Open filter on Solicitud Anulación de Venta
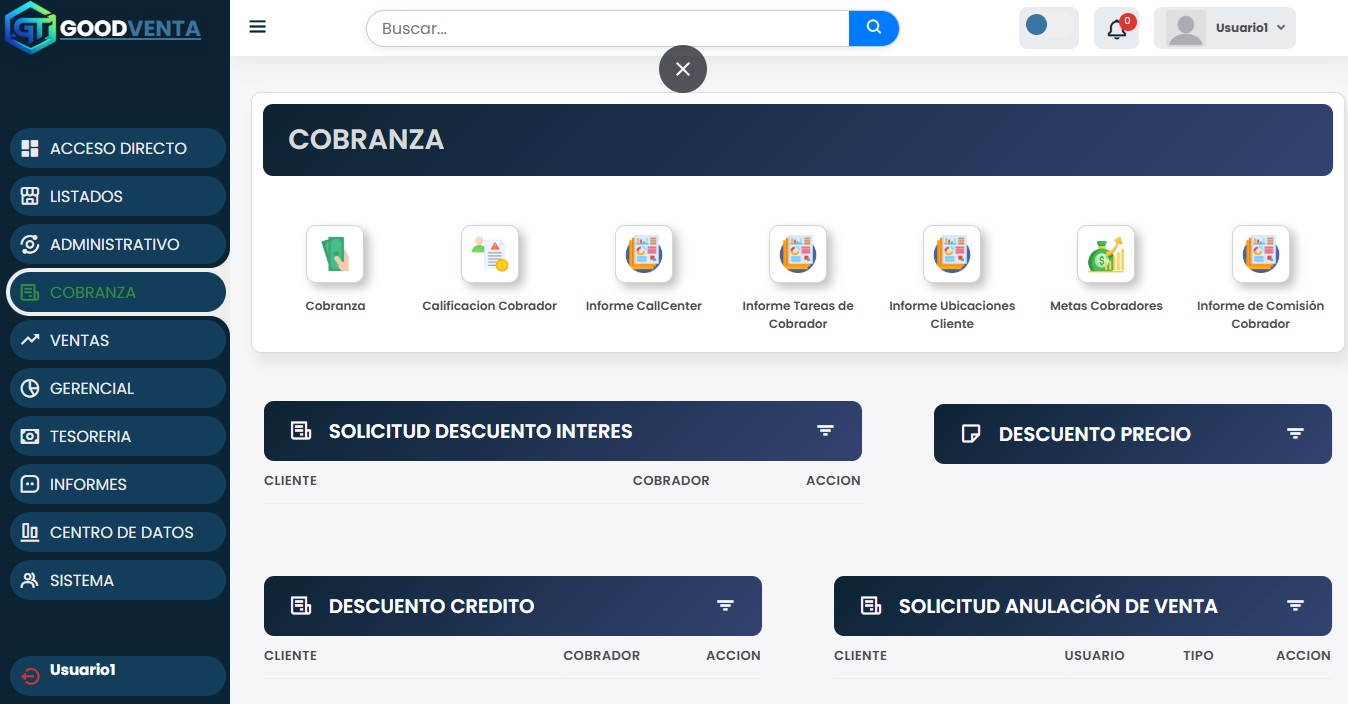 [x=1295, y=606]
